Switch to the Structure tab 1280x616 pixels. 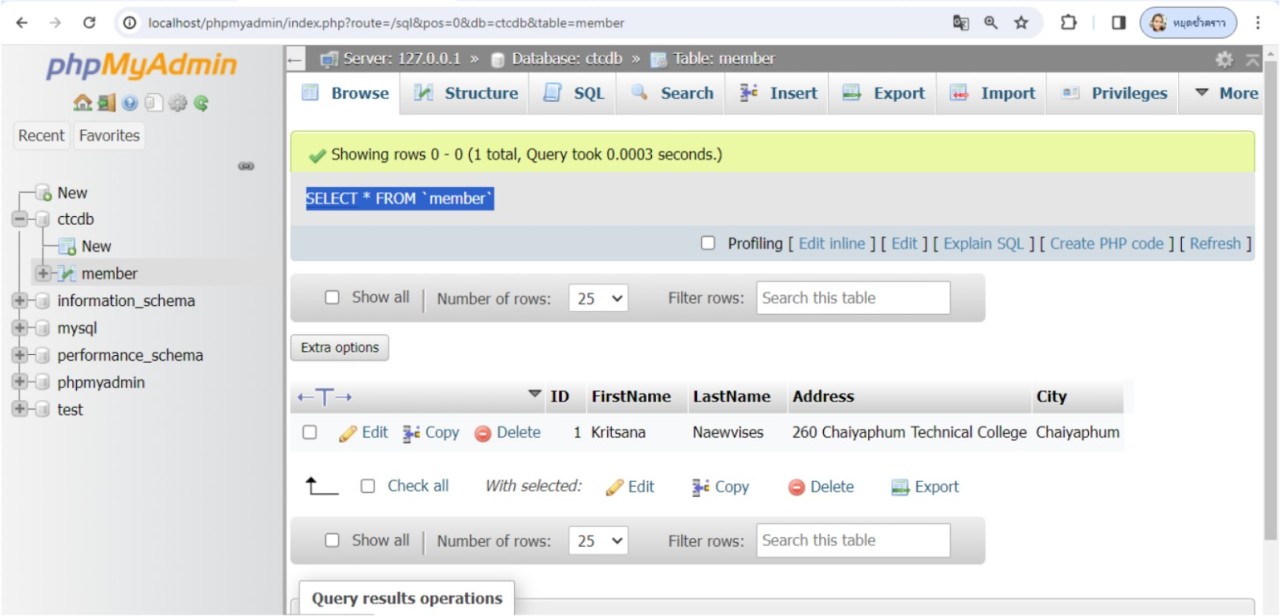(466, 93)
